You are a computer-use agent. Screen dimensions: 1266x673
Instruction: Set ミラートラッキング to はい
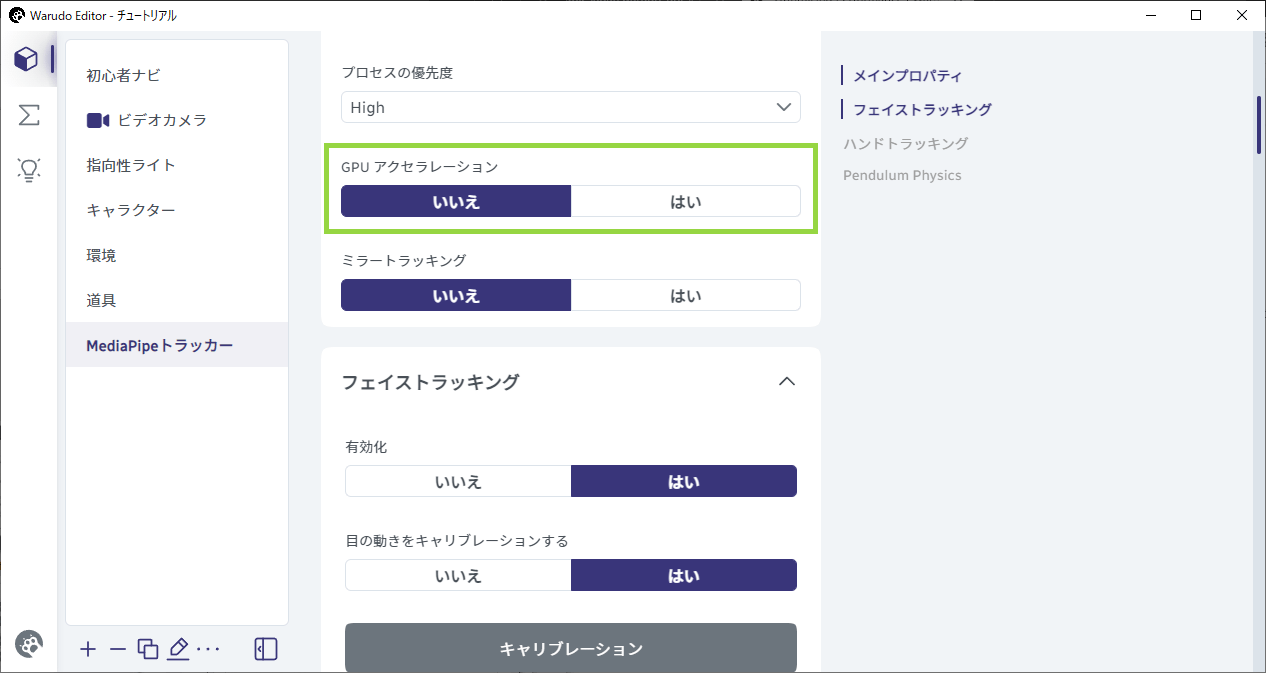tap(685, 295)
